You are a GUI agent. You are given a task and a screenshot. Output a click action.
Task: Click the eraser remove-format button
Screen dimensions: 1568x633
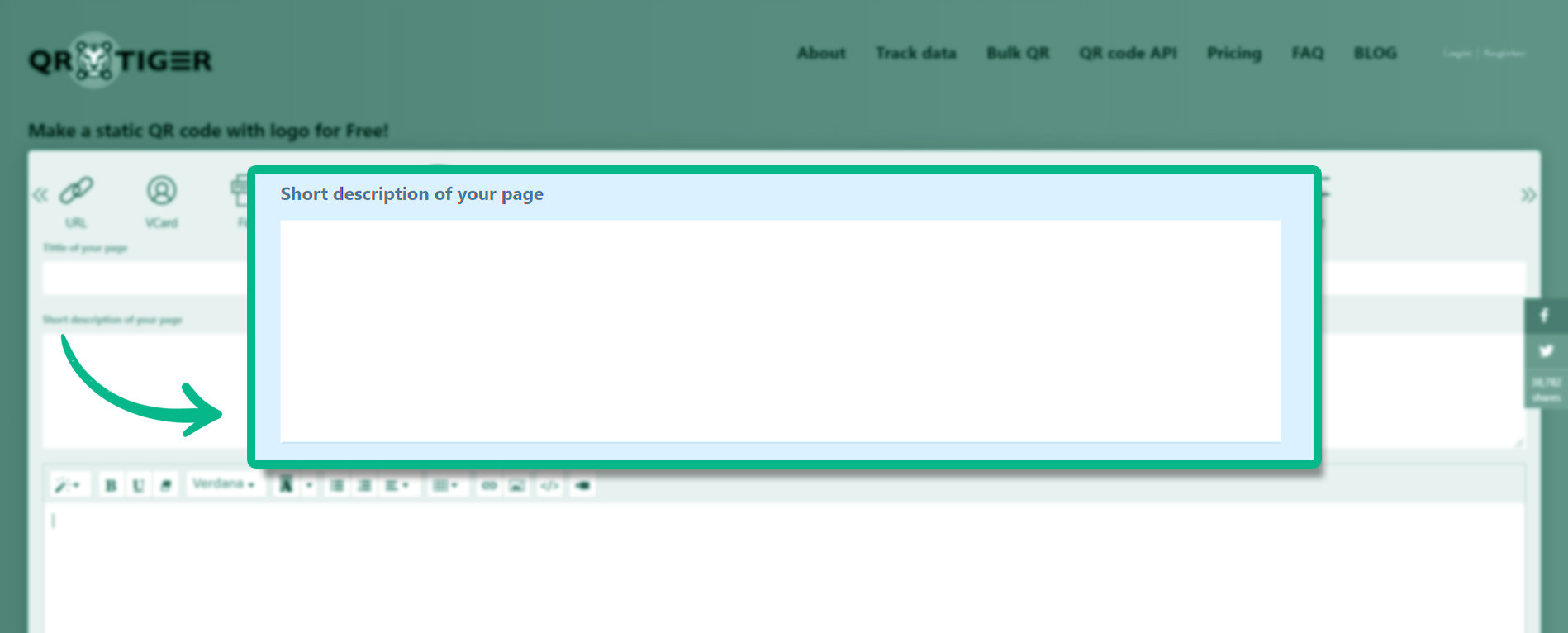coord(166,486)
